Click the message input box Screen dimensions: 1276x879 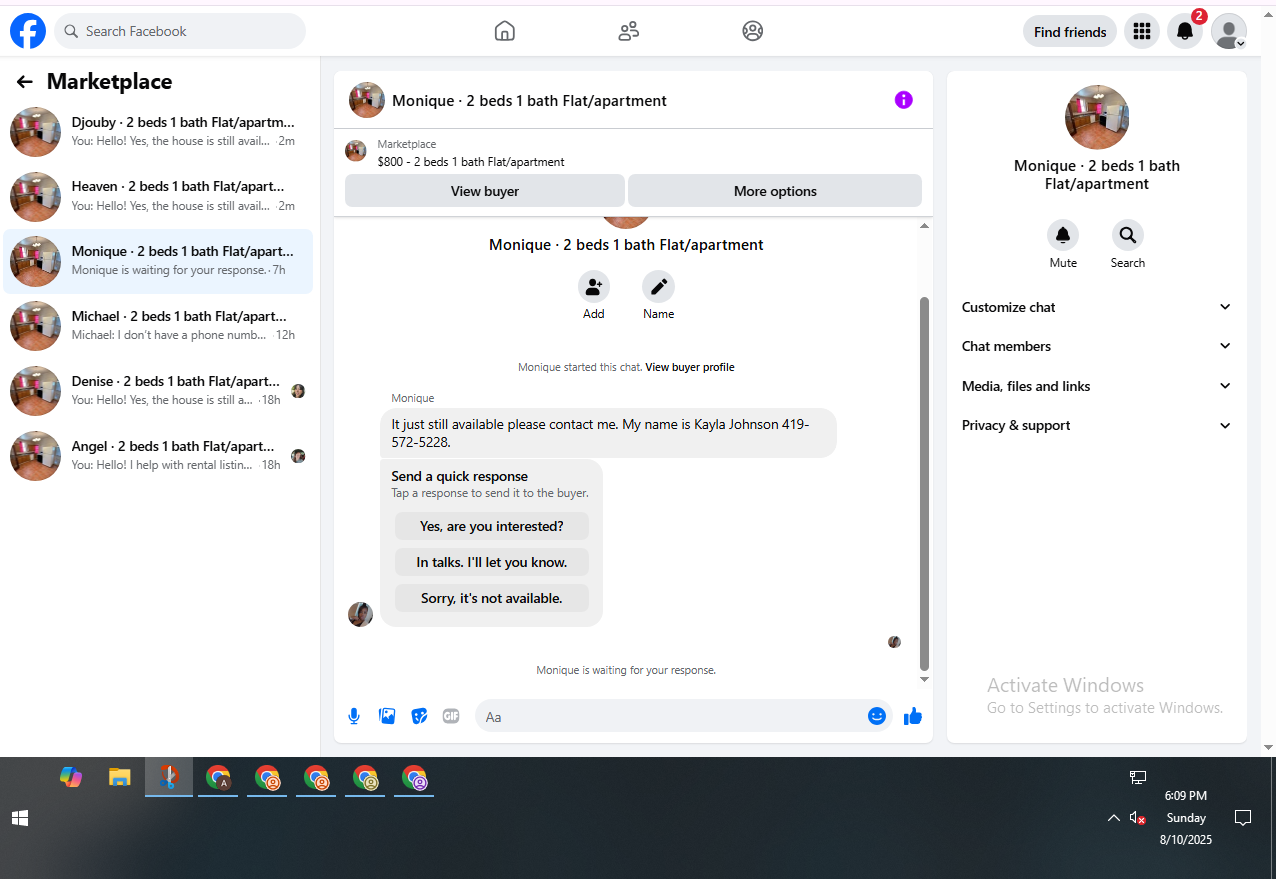[670, 716]
